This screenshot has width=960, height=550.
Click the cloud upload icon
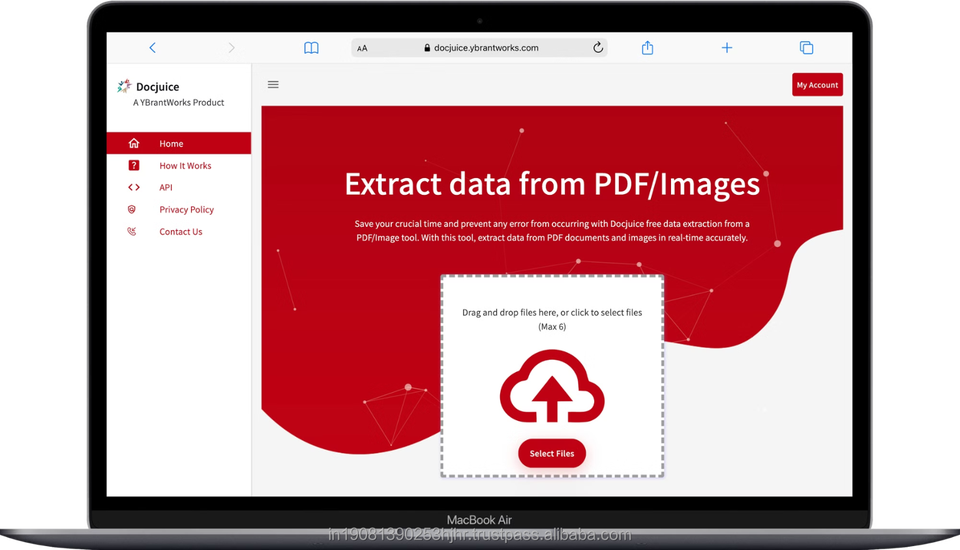click(552, 386)
